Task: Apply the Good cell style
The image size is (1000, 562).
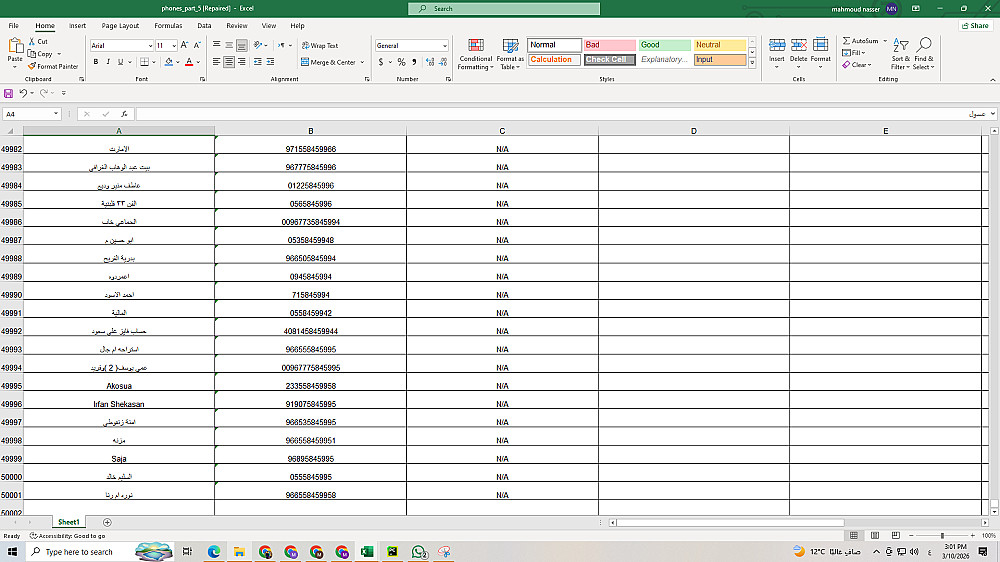Action: 665,45
